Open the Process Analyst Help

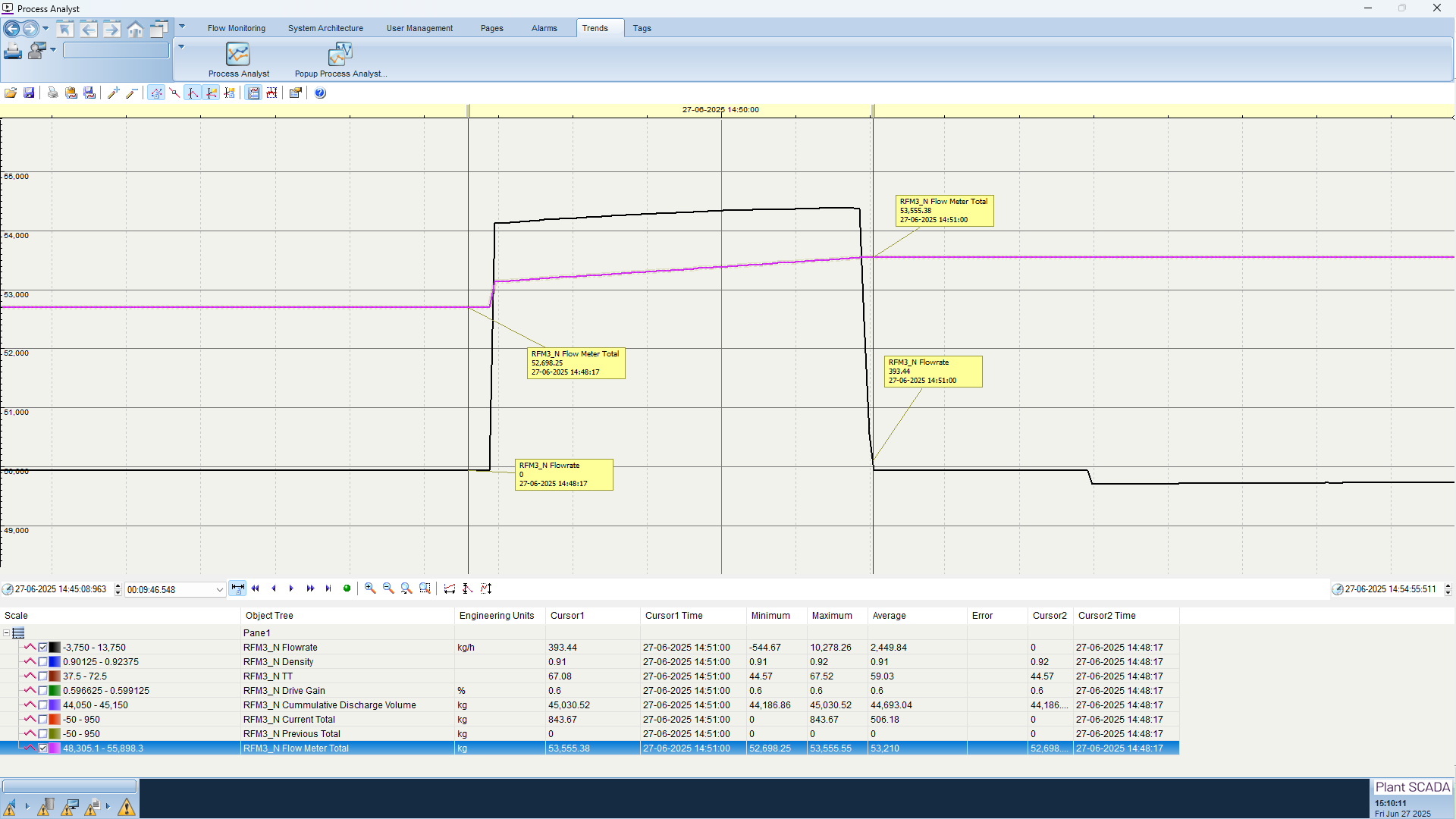[x=319, y=93]
